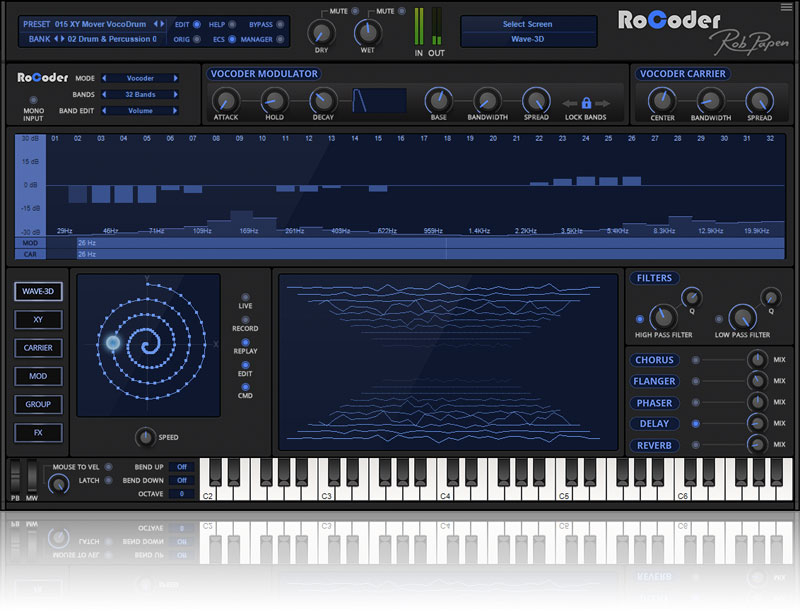Click the Lock Bands padlock icon

(x=586, y=103)
